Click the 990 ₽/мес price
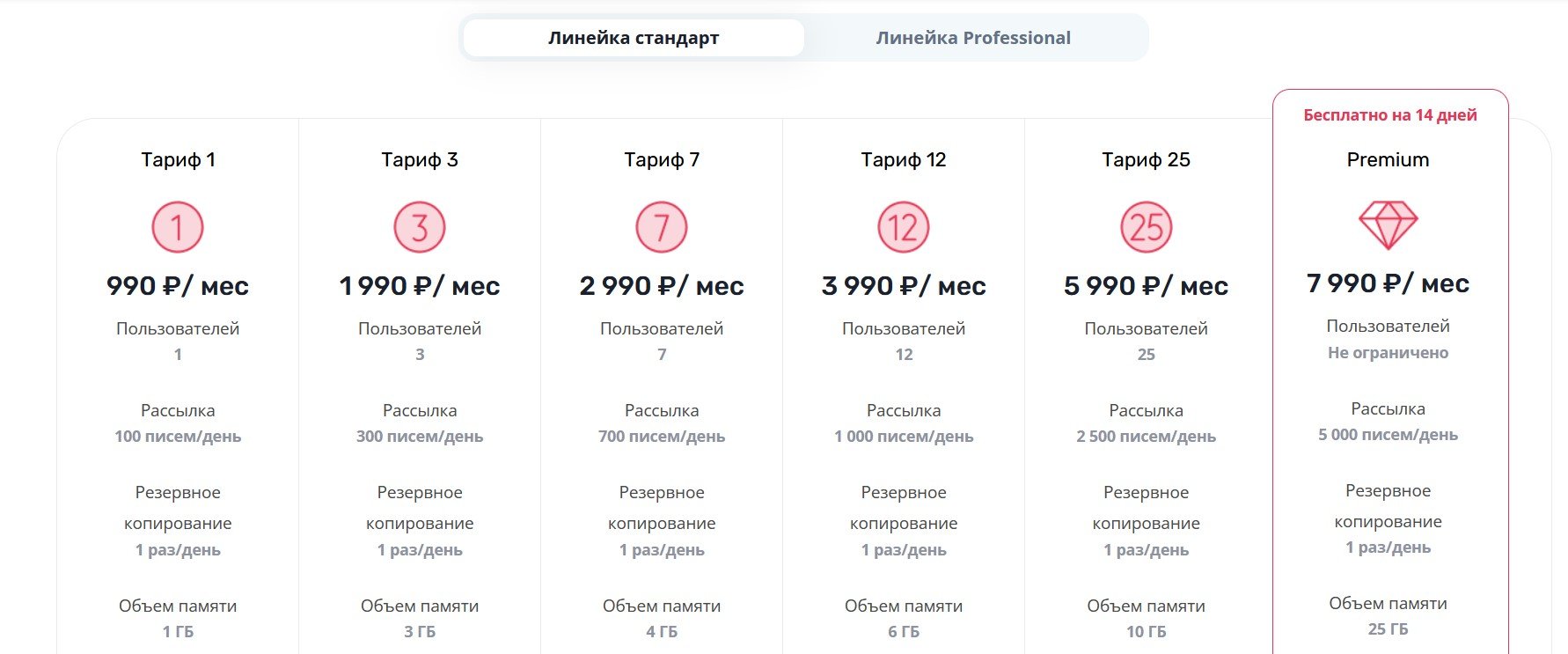This screenshot has width=1568, height=654. [178, 286]
